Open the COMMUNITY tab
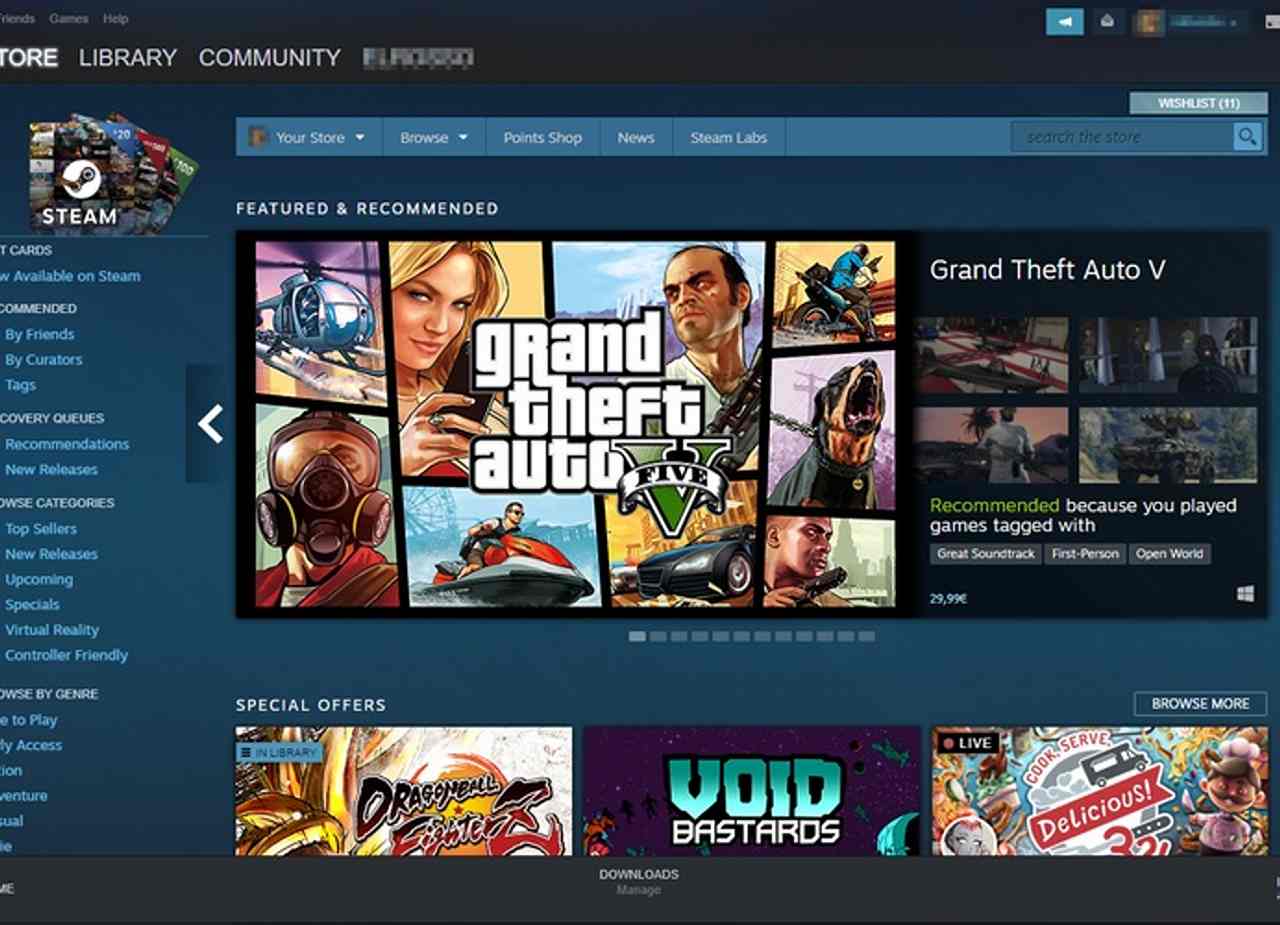Image resolution: width=1280 pixels, height=925 pixels. [269, 58]
